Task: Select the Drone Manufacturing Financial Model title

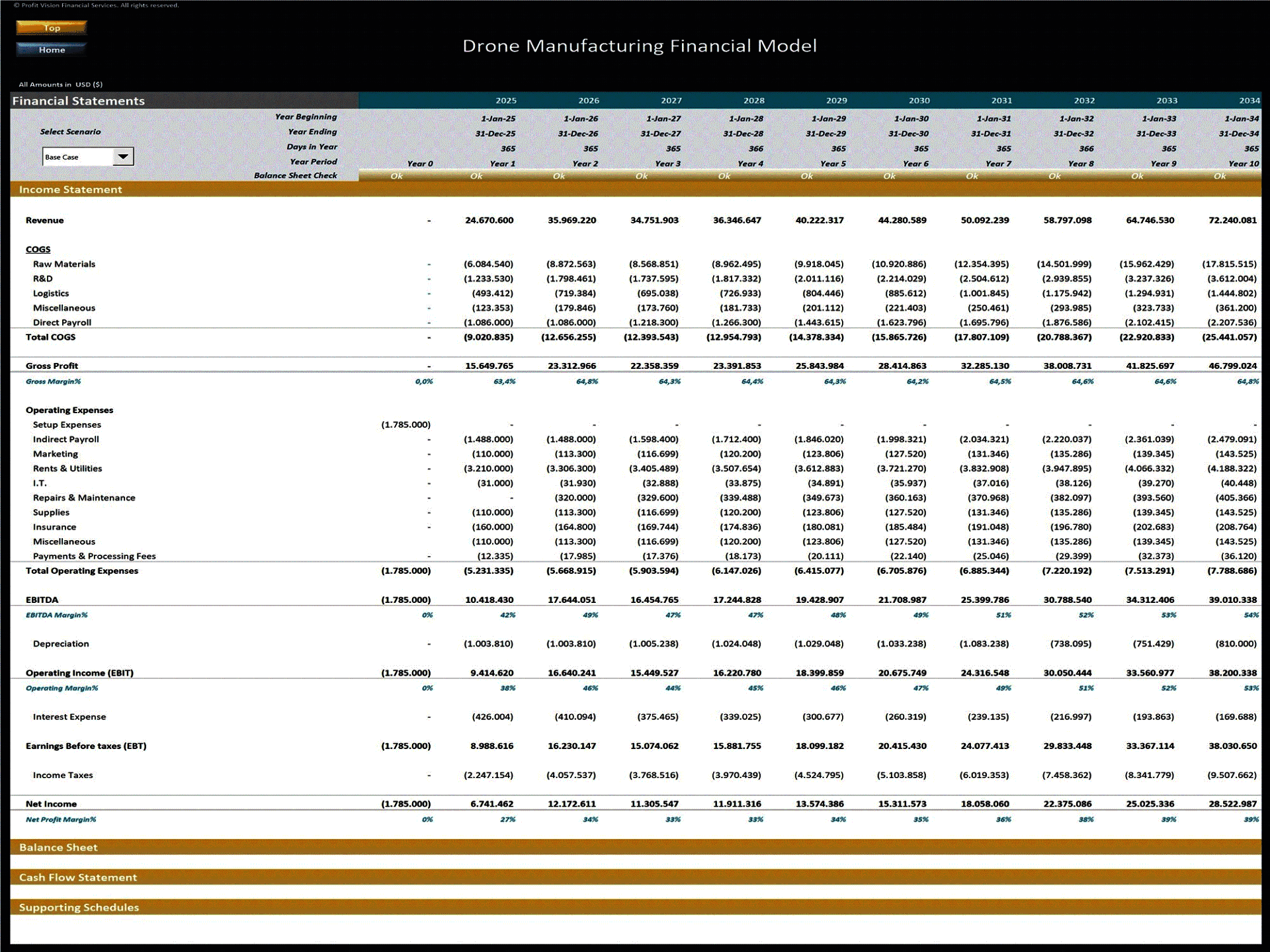Action: pyautogui.click(x=640, y=46)
